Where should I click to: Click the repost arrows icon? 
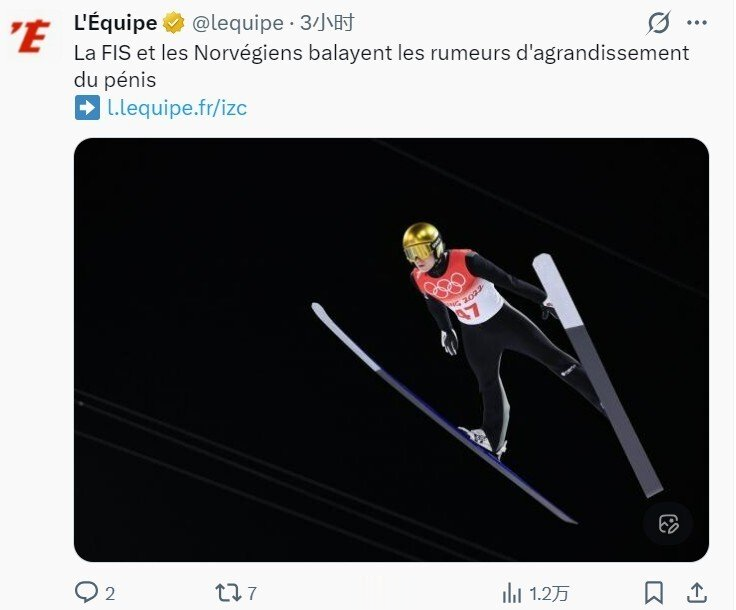pos(228,593)
